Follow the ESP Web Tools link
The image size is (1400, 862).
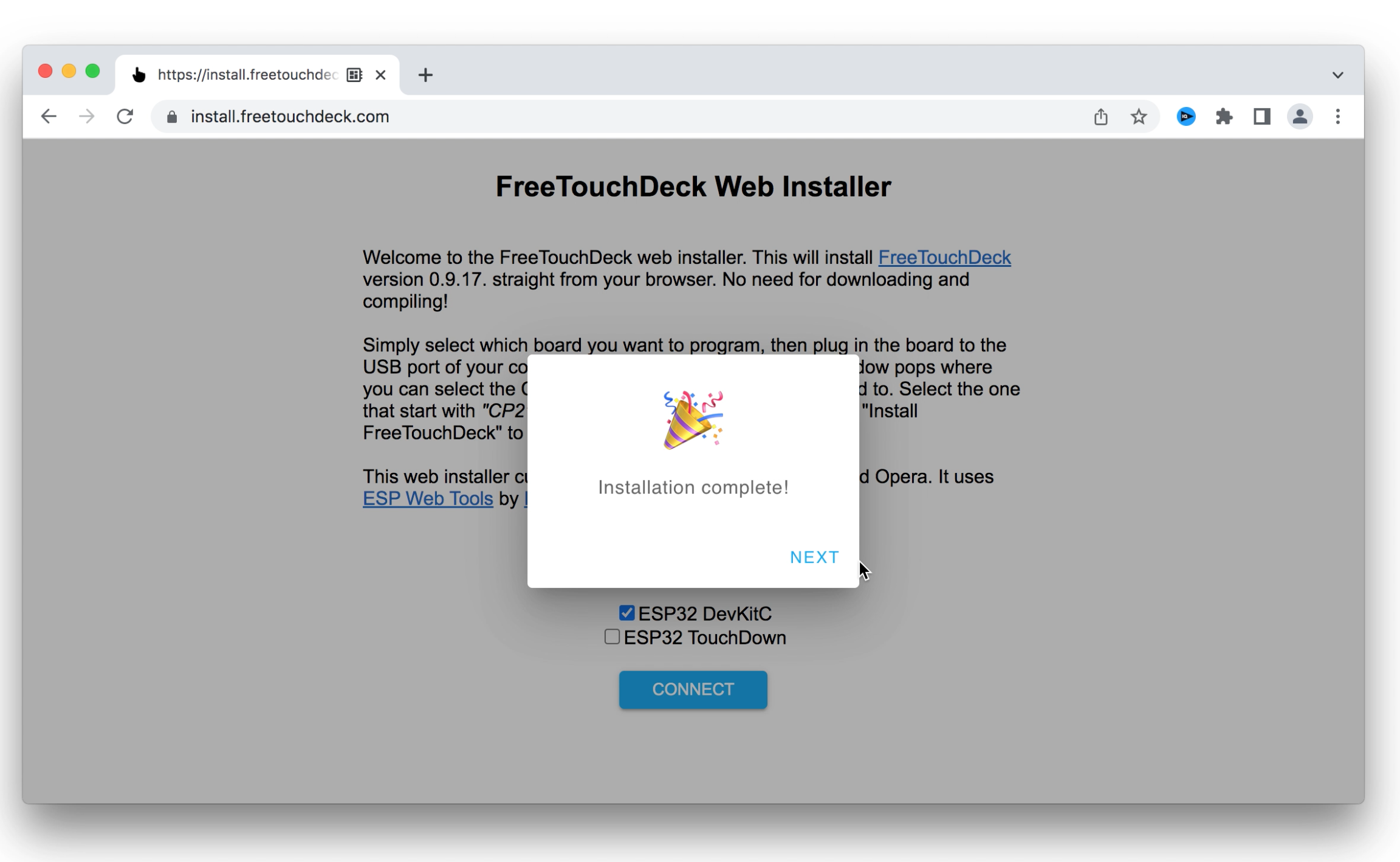pos(427,498)
